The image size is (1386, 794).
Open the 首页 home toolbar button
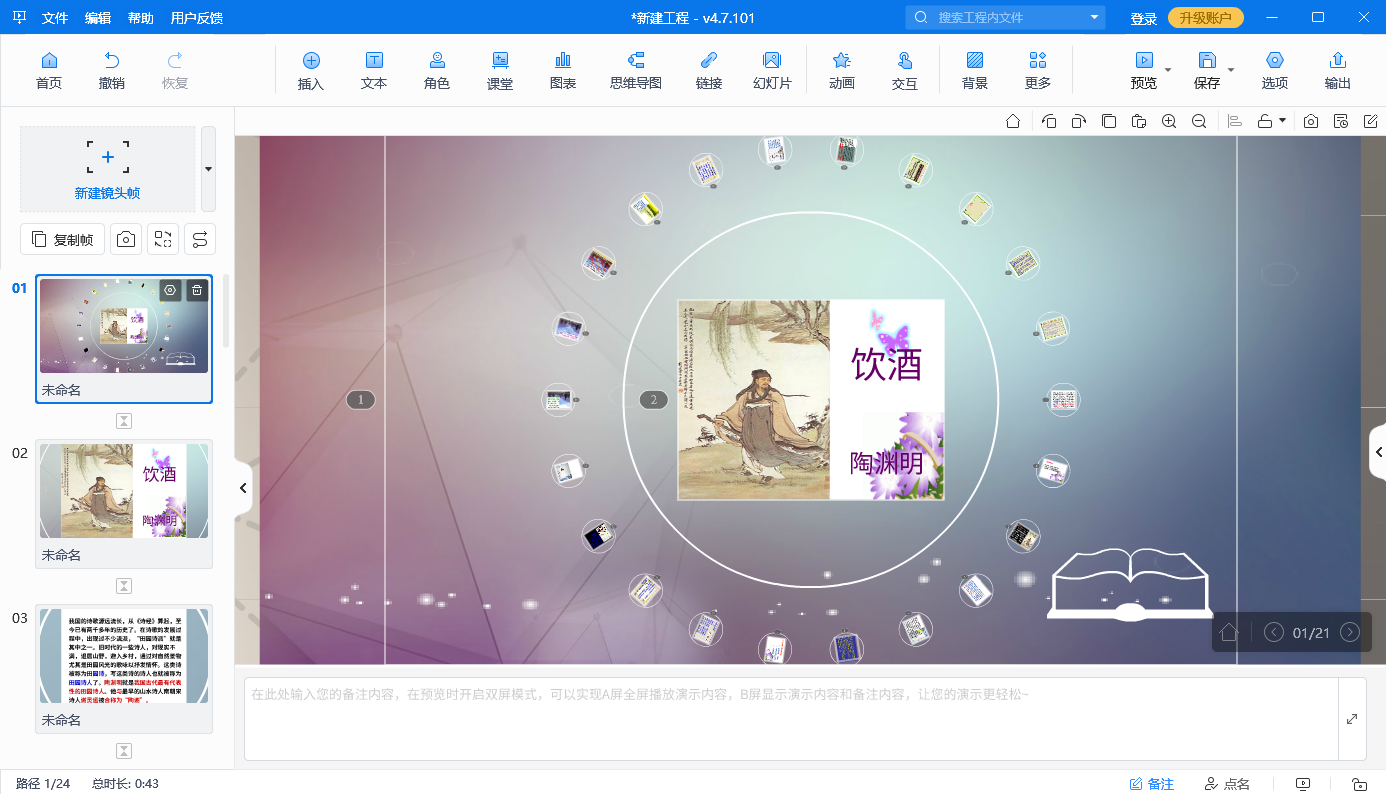click(48, 71)
